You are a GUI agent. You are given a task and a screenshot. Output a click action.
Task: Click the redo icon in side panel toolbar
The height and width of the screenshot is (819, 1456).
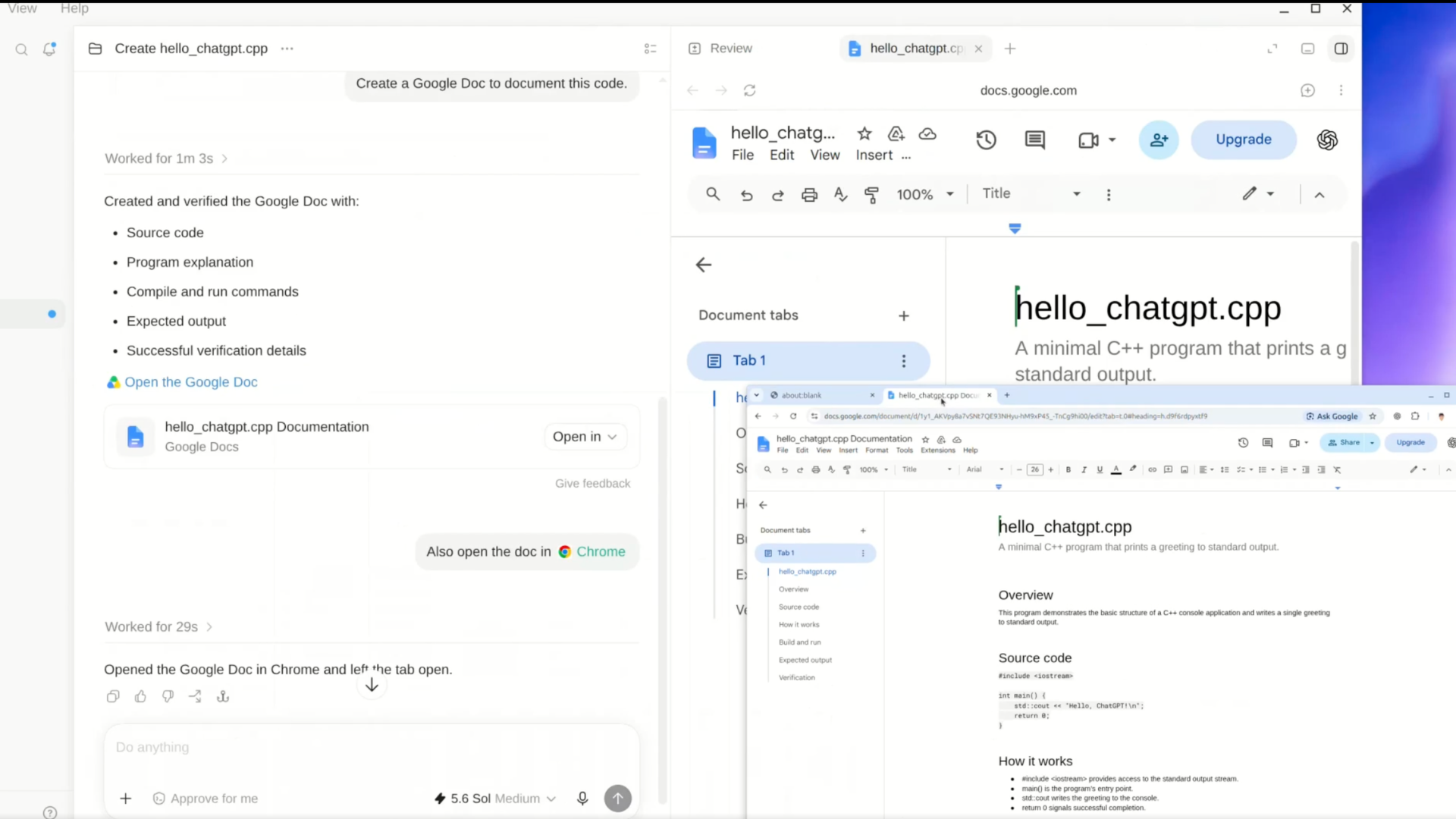click(777, 194)
